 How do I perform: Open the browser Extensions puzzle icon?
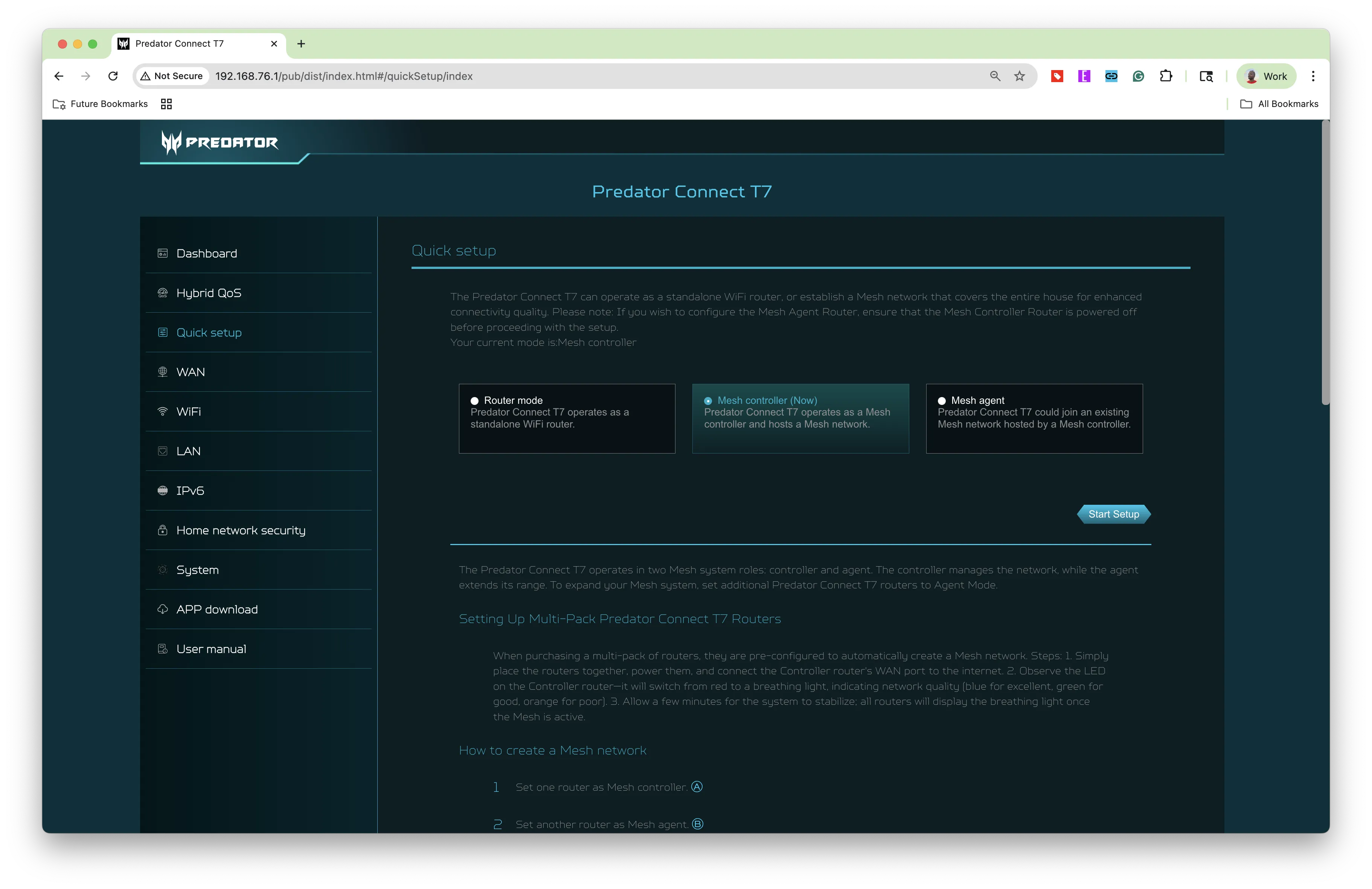(x=1166, y=76)
